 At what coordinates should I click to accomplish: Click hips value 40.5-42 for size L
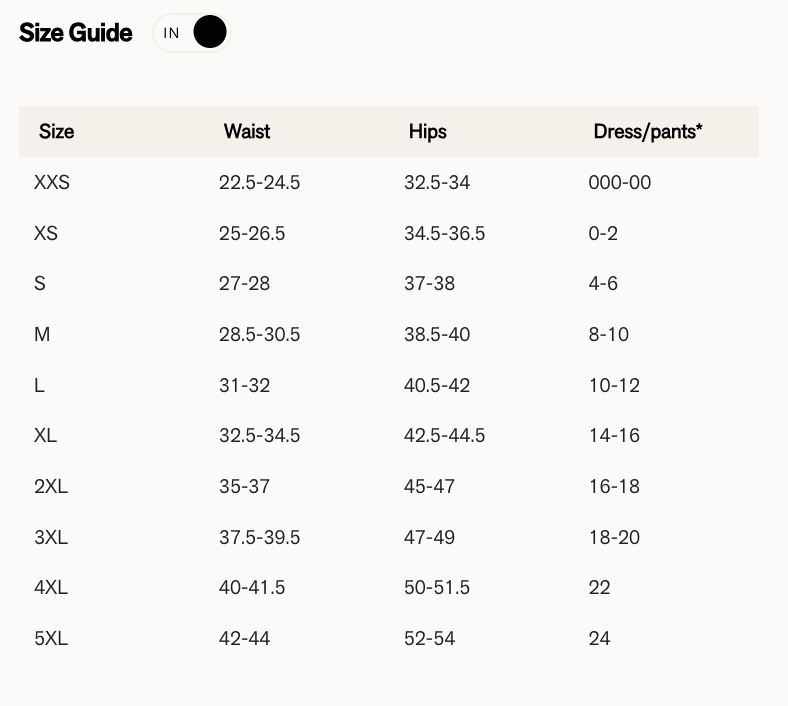pyautogui.click(x=437, y=386)
